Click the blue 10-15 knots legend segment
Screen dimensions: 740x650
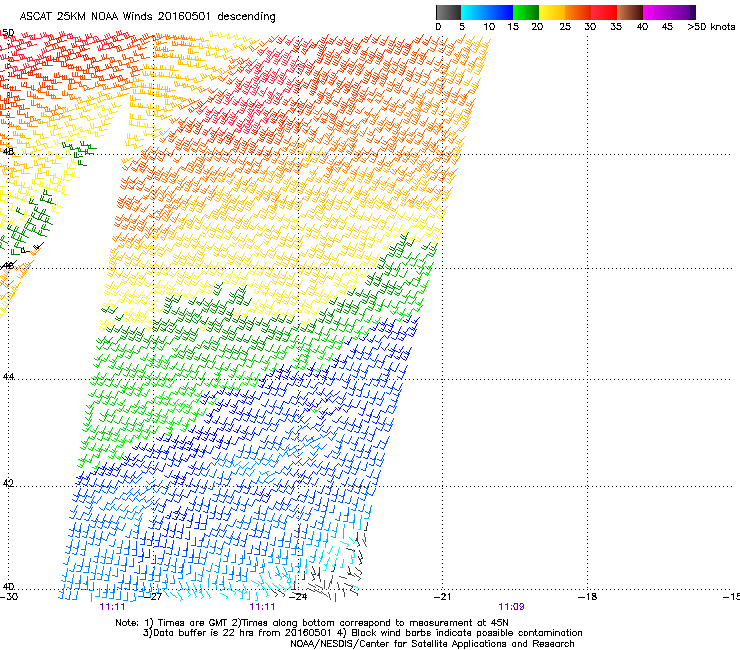(x=500, y=12)
